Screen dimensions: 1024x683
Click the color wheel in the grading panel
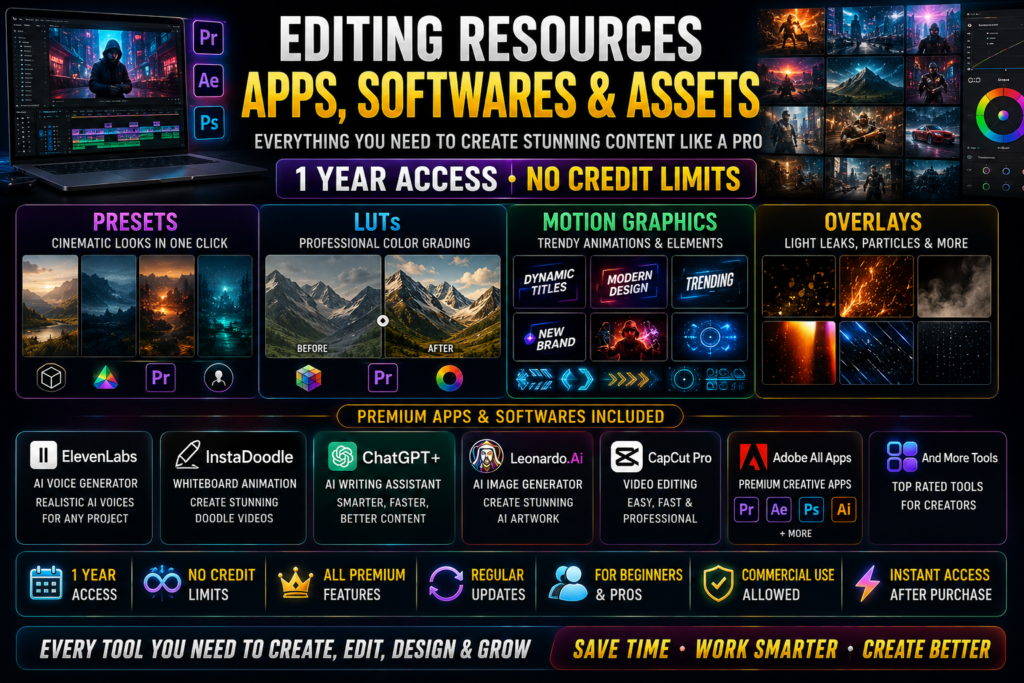click(1000, 116)
